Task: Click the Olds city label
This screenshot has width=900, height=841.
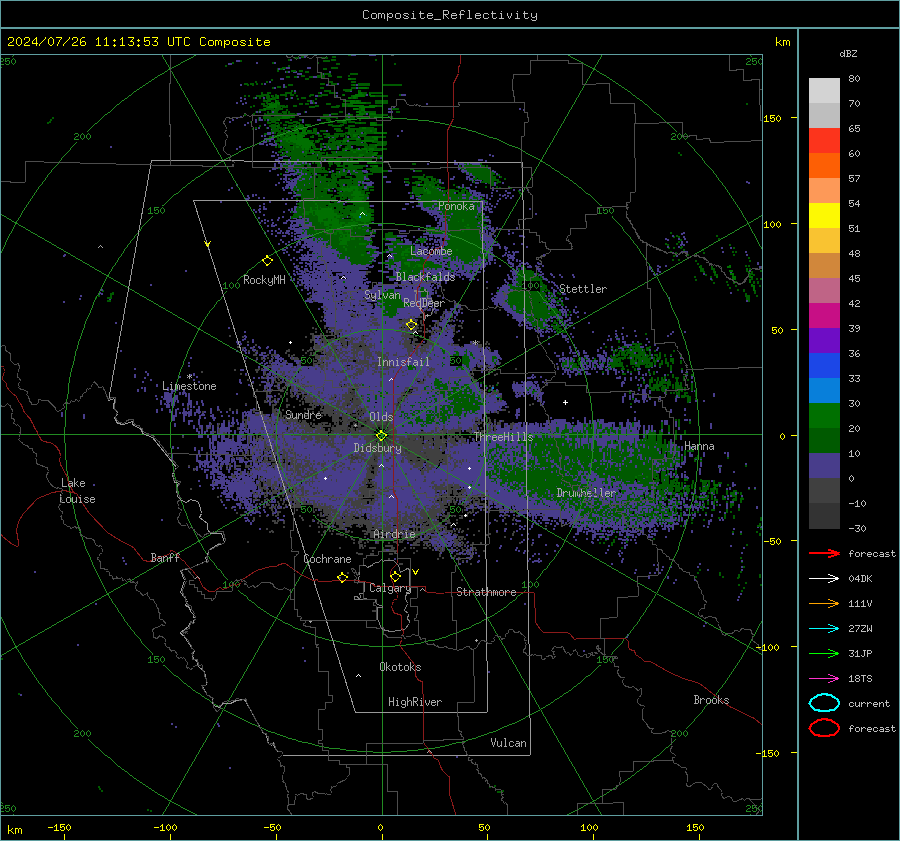Action: pyautogui.click(x=381, y=417)
